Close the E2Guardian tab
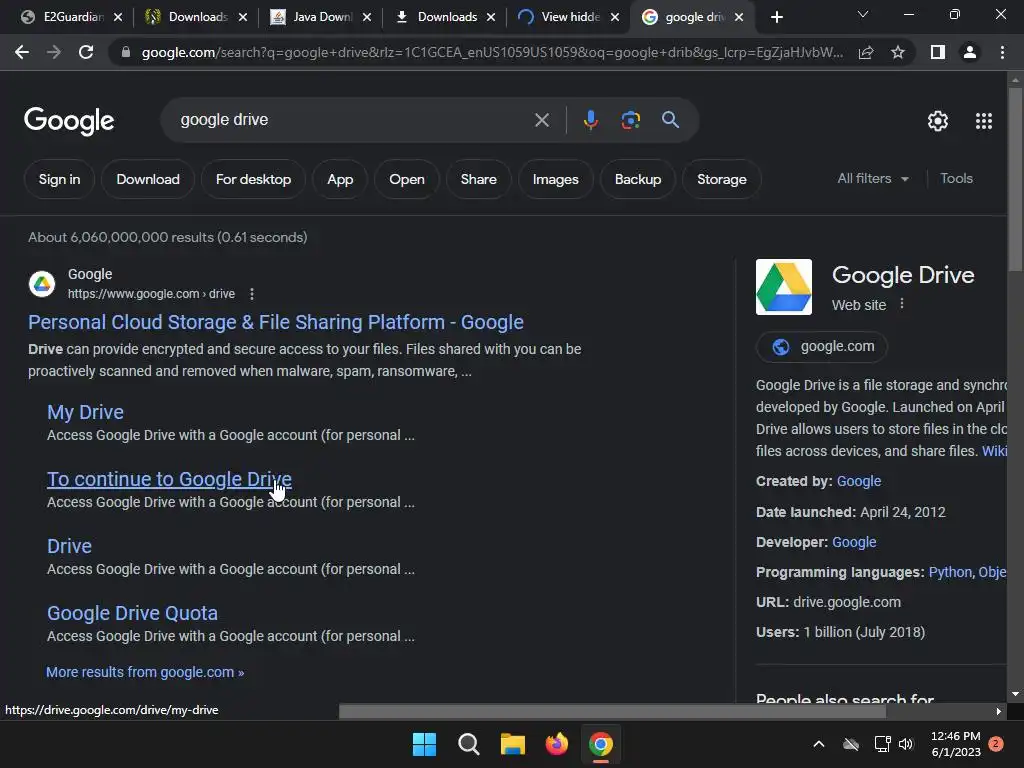Image resolution: width=1024 pixels, height=768 pixels. [x=118, y=17]
